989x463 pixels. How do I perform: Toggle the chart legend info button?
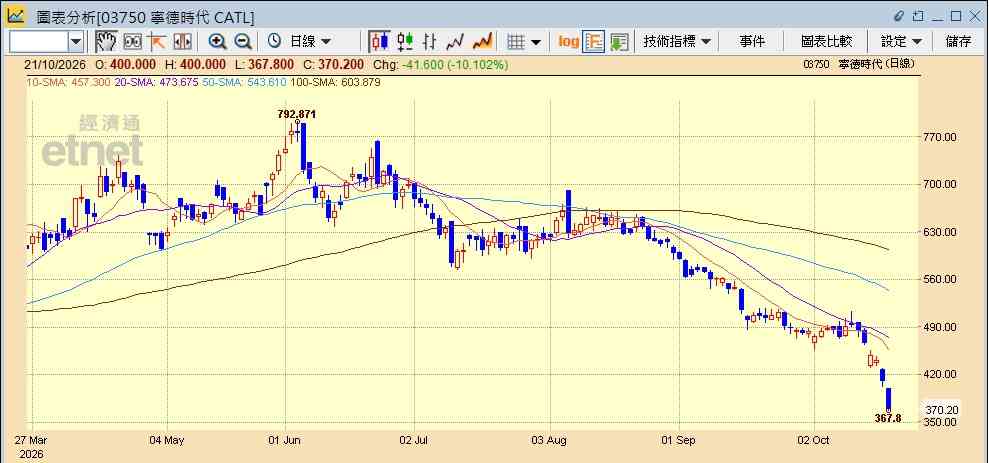tap(594, 42)
